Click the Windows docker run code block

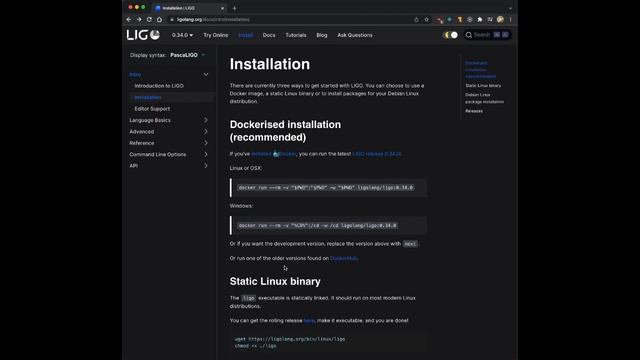point(329,225)
